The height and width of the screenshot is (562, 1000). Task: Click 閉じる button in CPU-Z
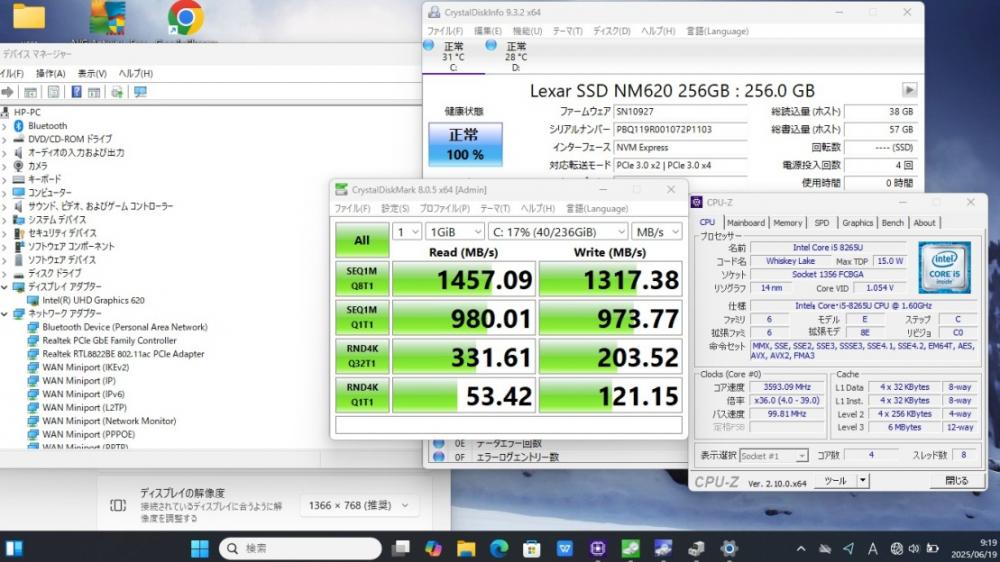956,481
